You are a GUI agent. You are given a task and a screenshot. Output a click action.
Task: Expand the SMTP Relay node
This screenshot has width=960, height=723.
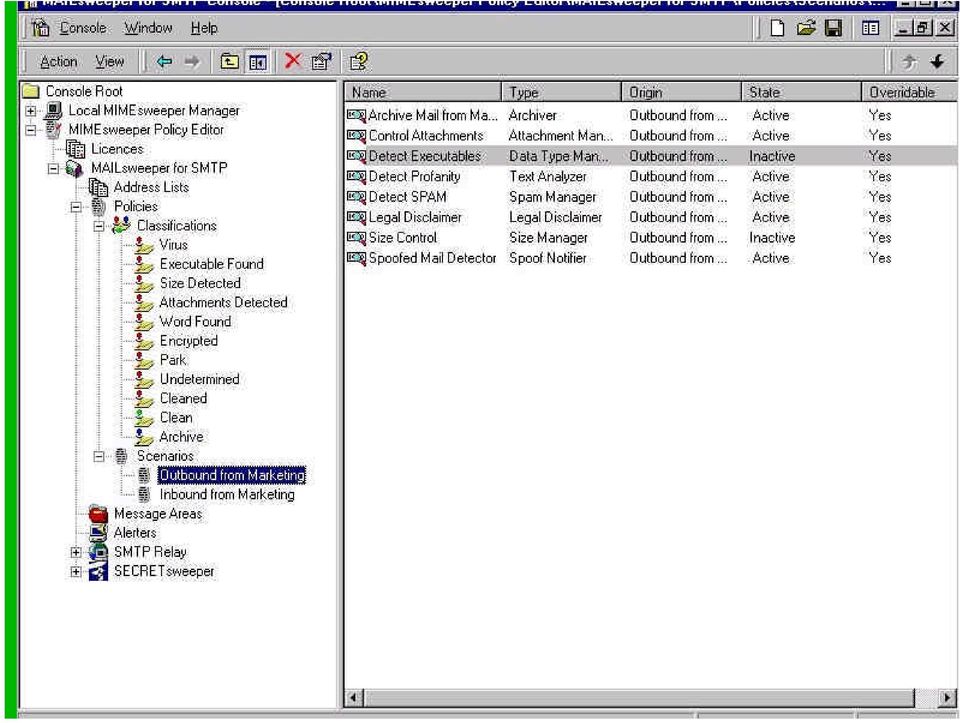click(x=76, y=552)
